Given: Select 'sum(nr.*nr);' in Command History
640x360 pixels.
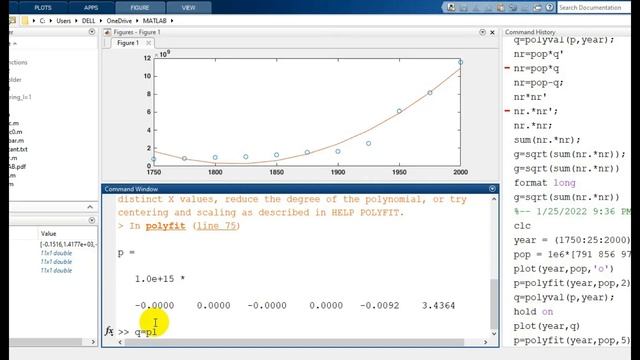Looking at the screenshot, I should point(547,140).
